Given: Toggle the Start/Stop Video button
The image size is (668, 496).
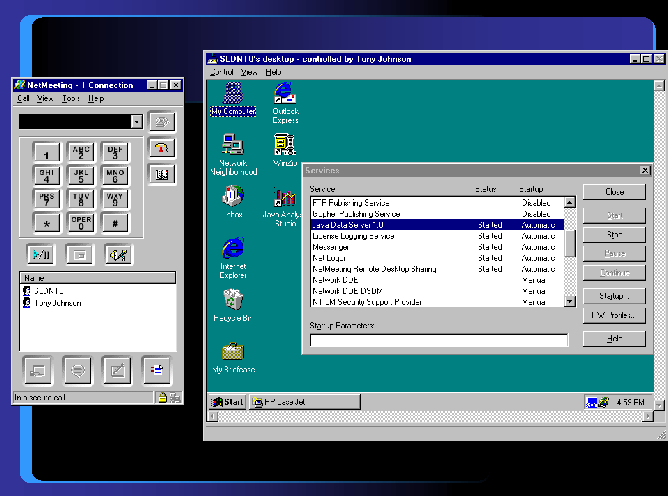Looking at the screenshot, I should click(41, 254).
